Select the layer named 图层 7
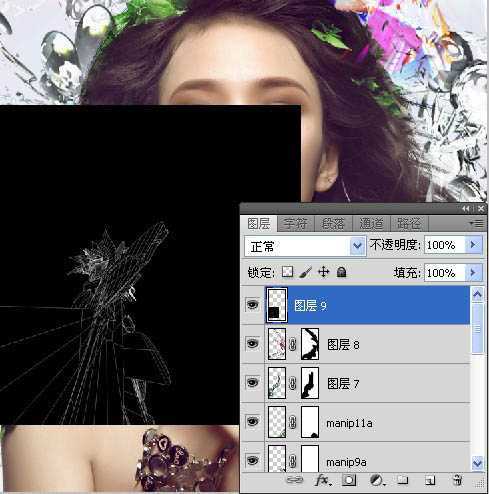 pos(343,383)
